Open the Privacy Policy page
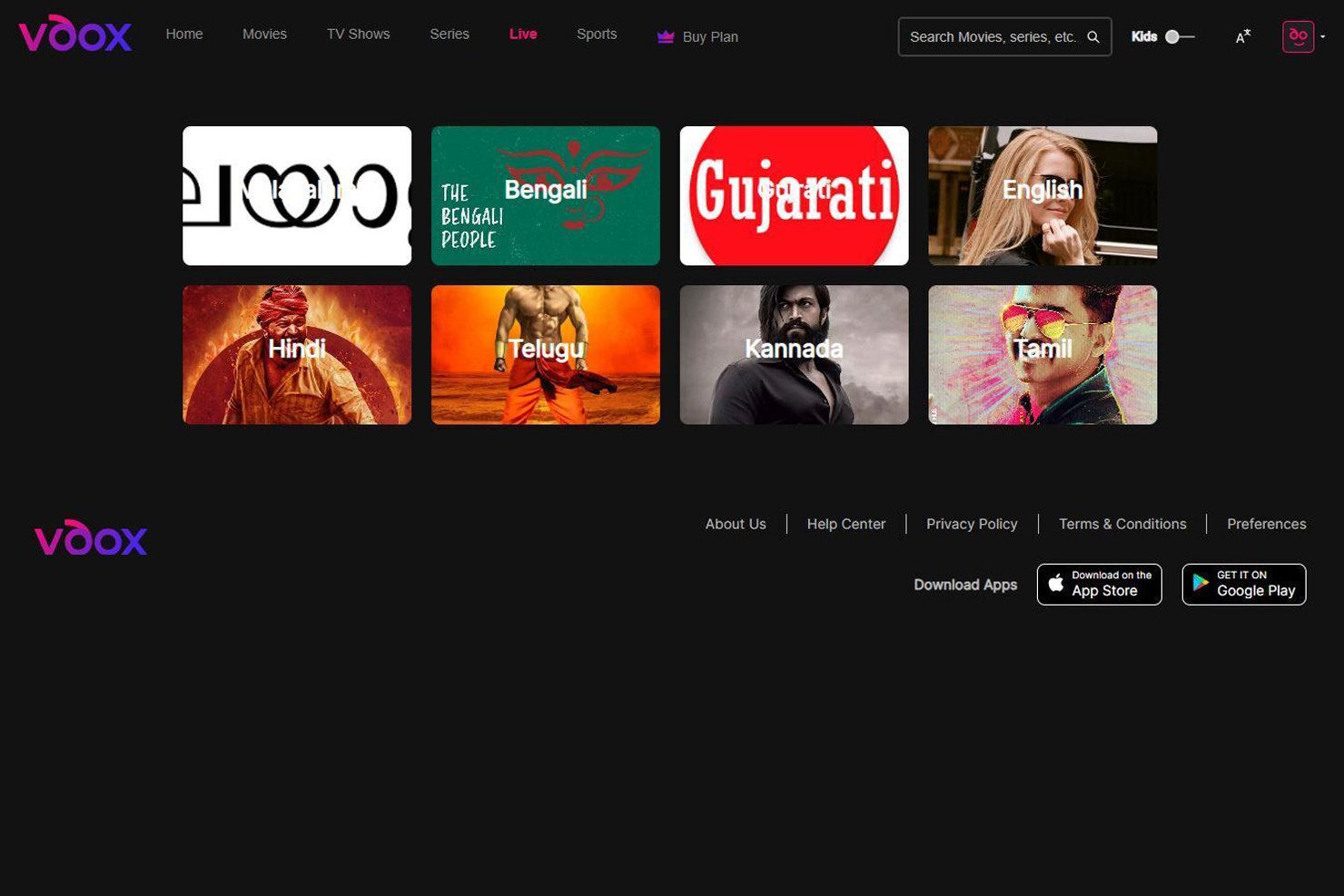This screenshot has width=1344, height=896. click(972, 524)
